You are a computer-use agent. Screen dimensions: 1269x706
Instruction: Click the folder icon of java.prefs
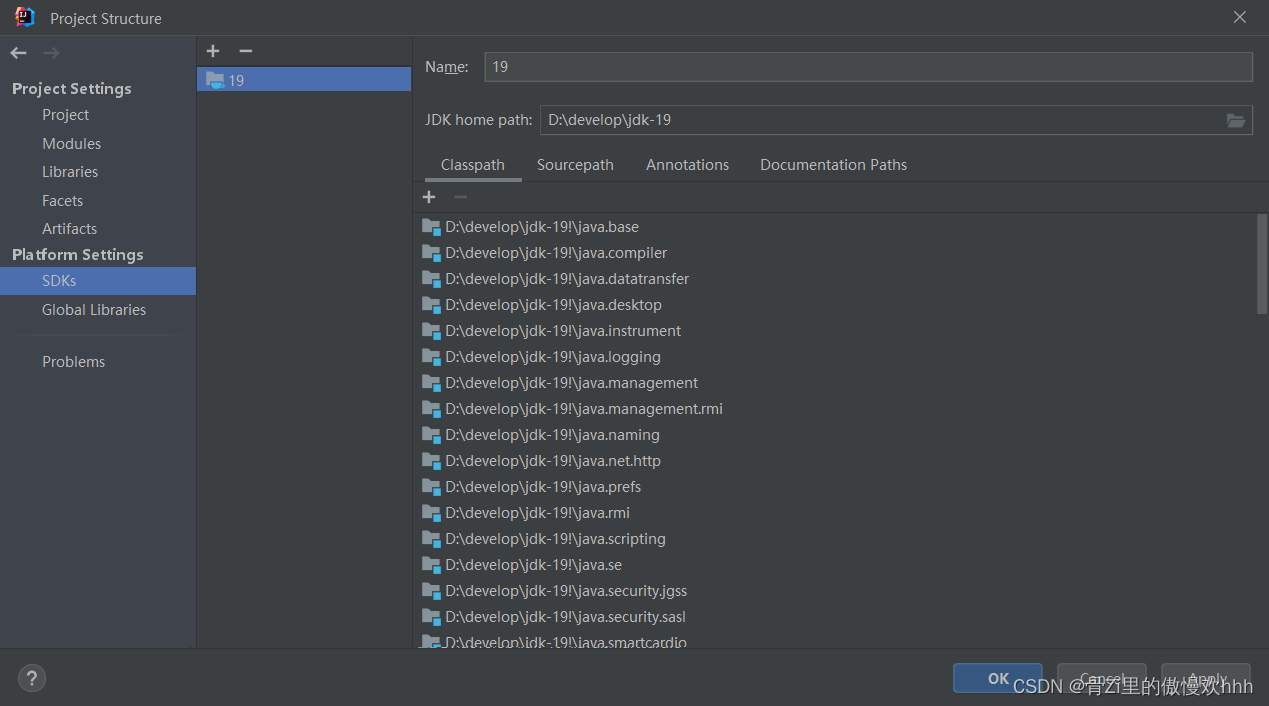pyautogui.click(x=431, y=487)
